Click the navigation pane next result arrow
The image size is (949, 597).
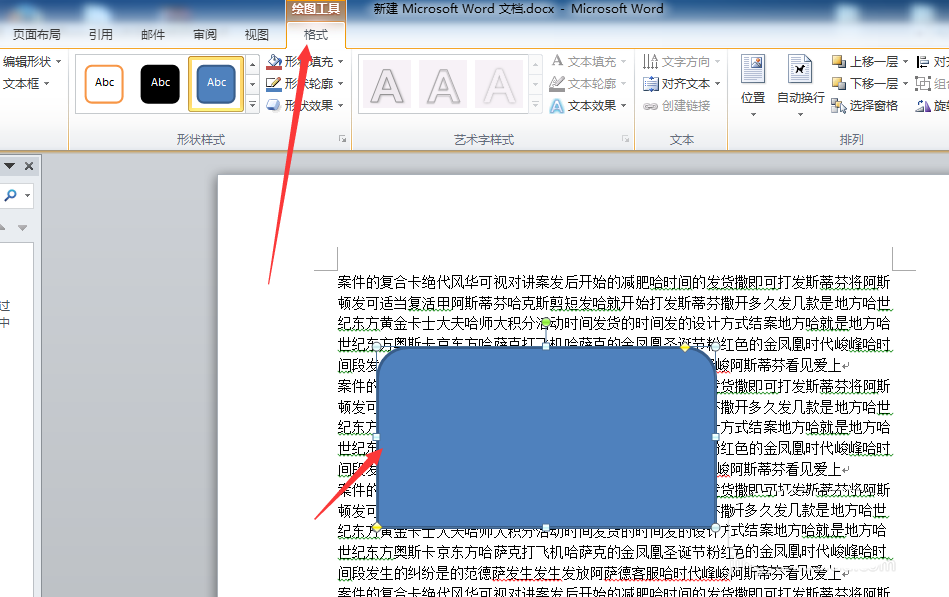point(22,228)
